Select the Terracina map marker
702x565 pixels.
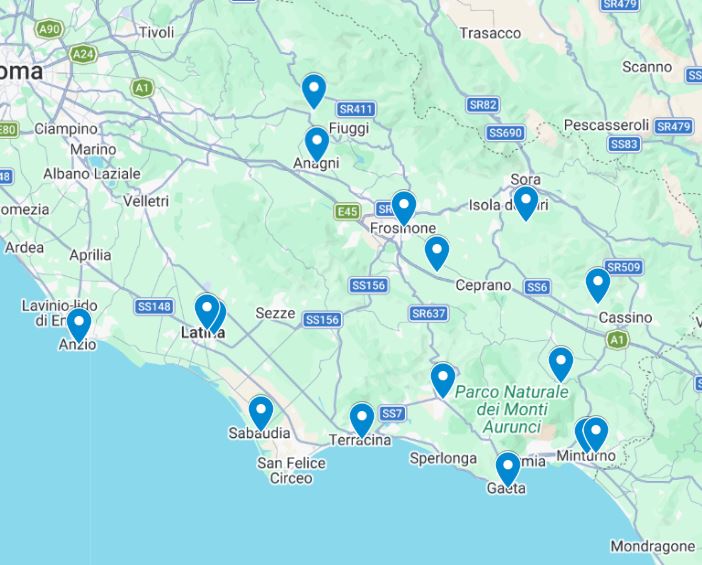click(362, 420)
